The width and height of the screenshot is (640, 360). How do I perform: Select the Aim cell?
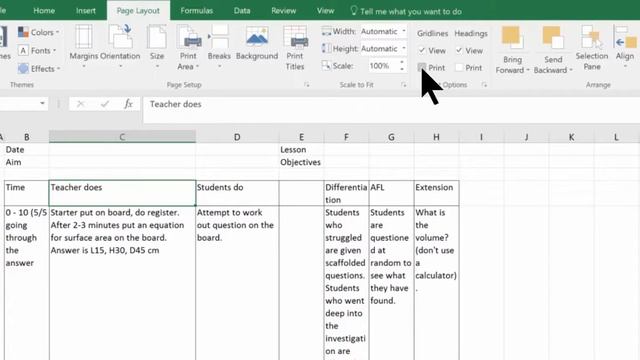click(x=27, y=162)
